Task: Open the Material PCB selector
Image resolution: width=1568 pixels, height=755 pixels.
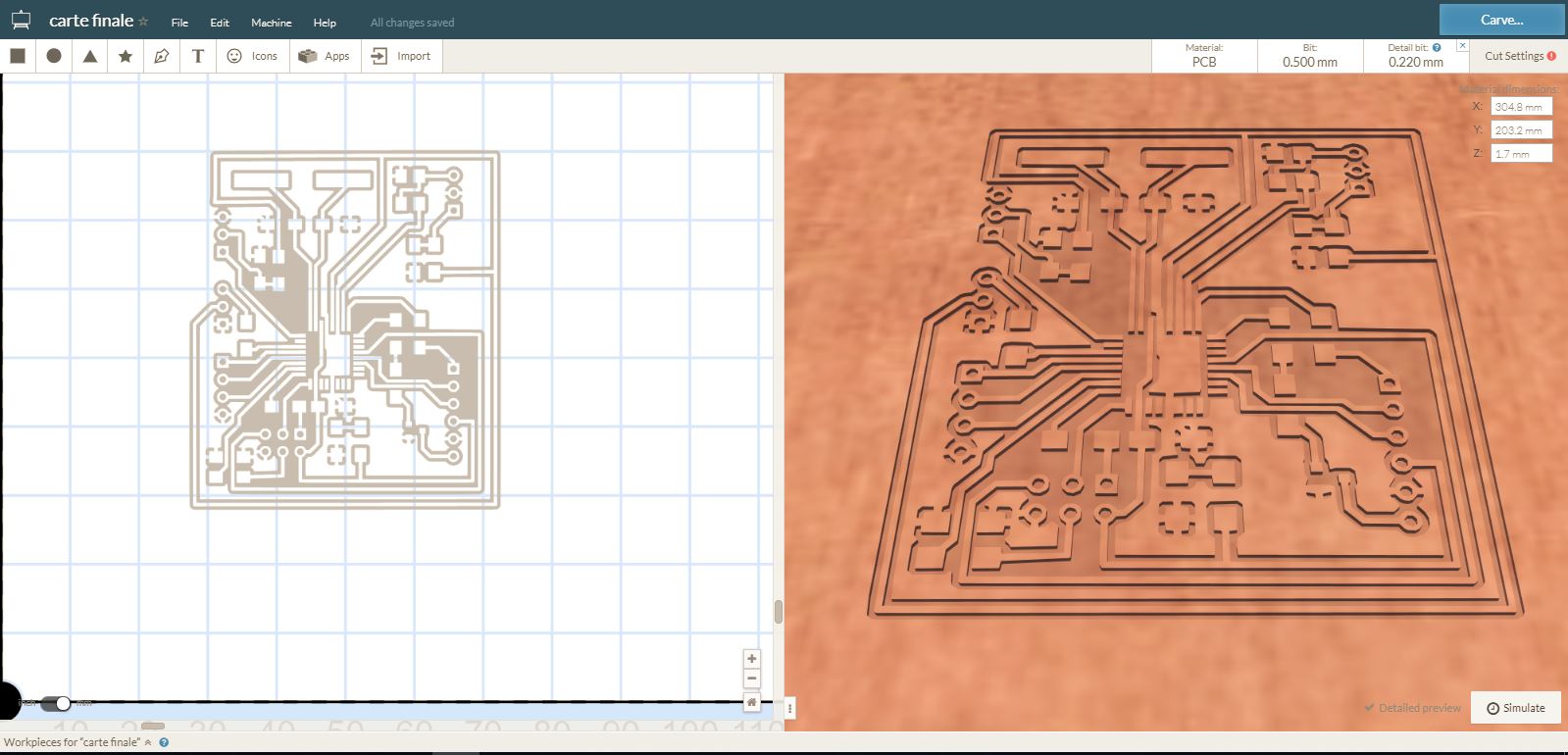Action: [x=1204, y=56]
